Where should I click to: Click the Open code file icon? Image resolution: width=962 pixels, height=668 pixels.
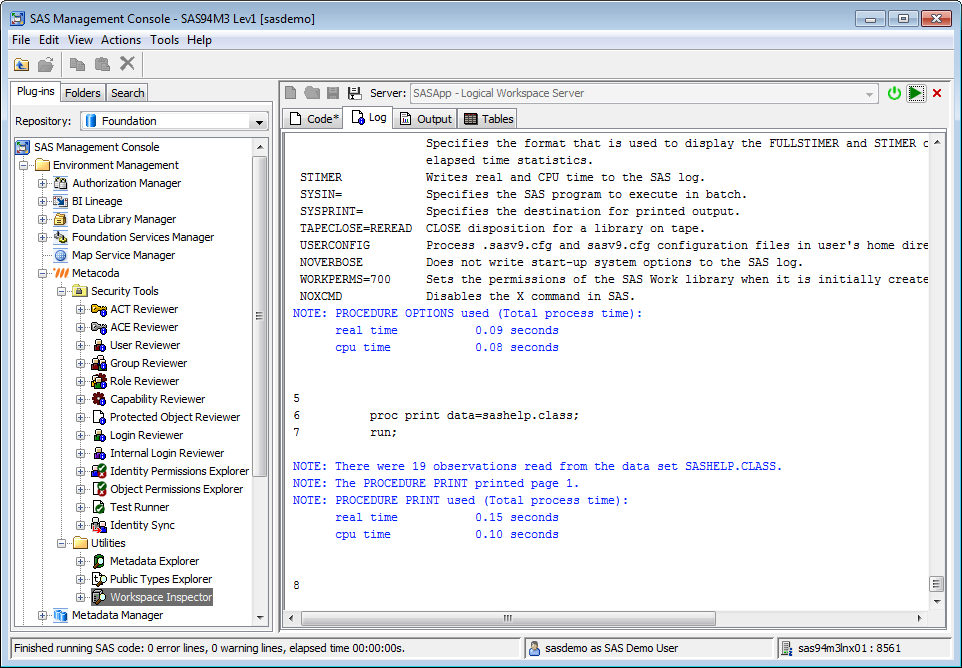312,93
